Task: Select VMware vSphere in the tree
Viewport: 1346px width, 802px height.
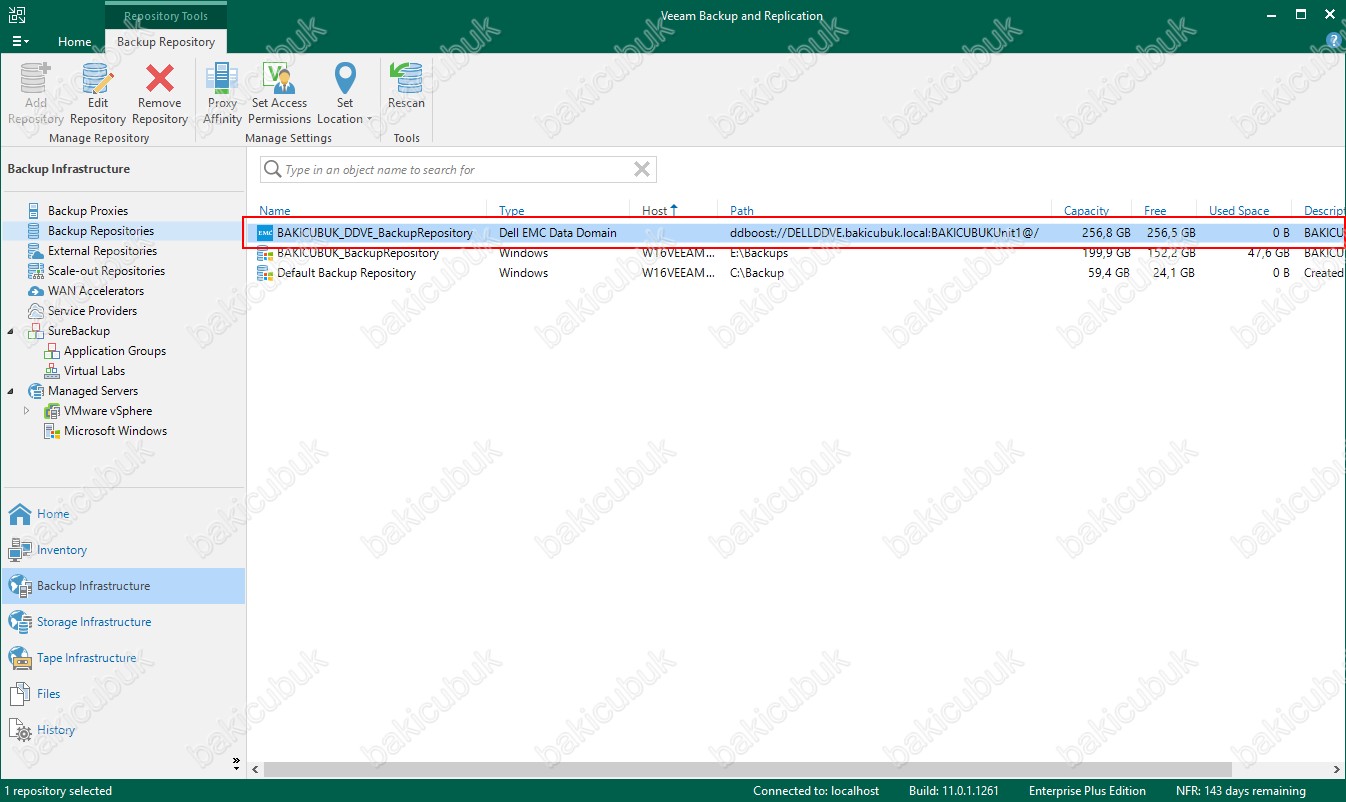Action: [108, 411]
